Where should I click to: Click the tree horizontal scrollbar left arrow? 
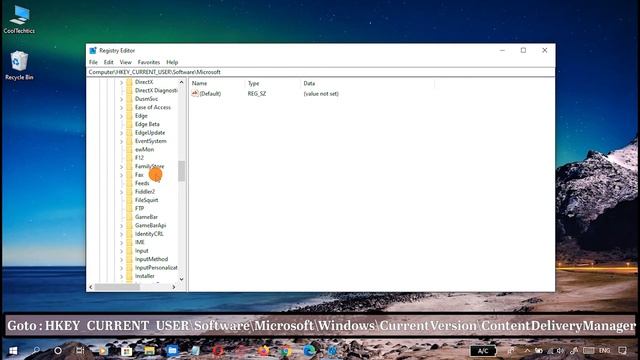tap(91, 287)
